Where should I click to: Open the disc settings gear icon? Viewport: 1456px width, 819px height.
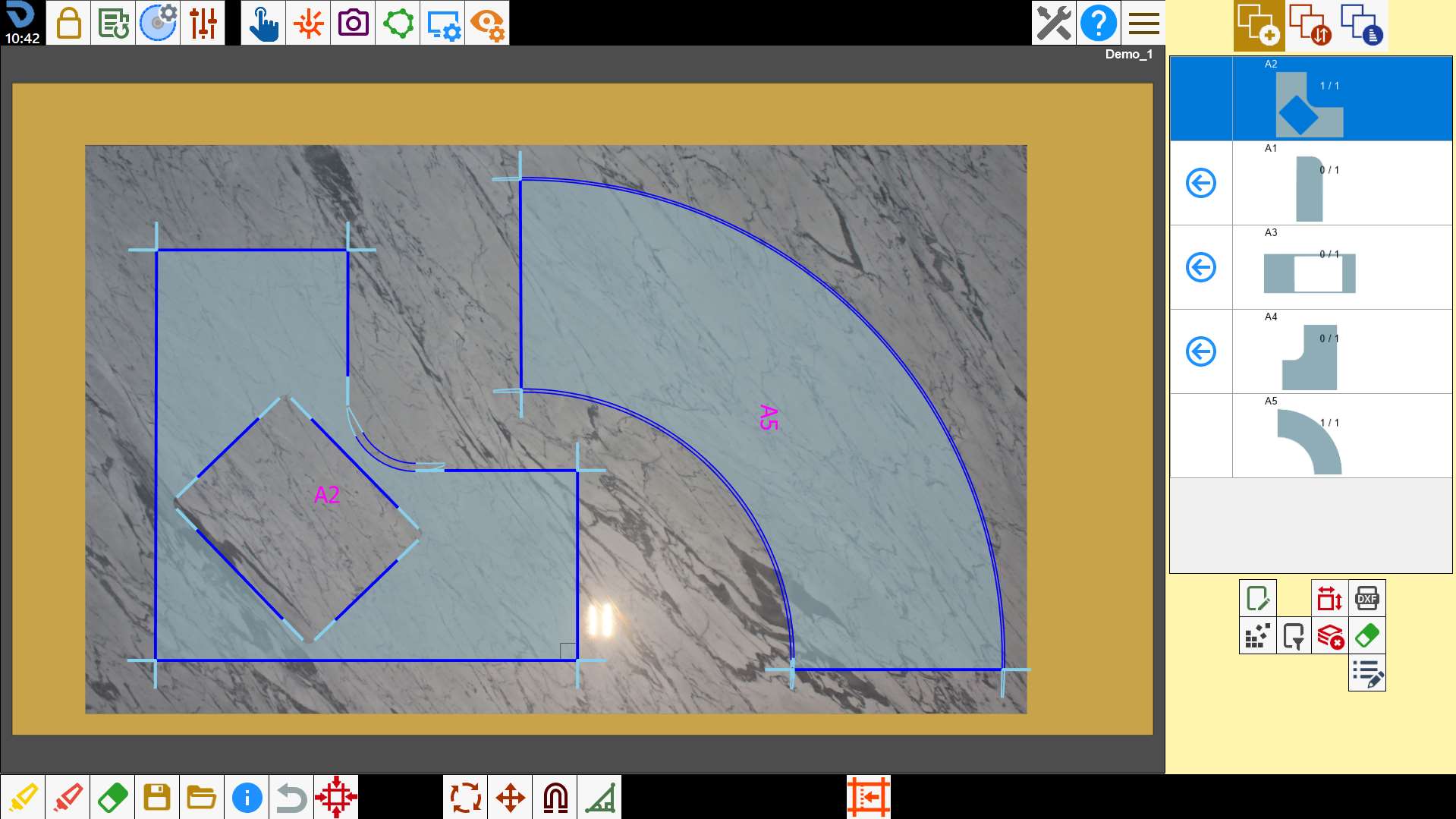point(158,23)
